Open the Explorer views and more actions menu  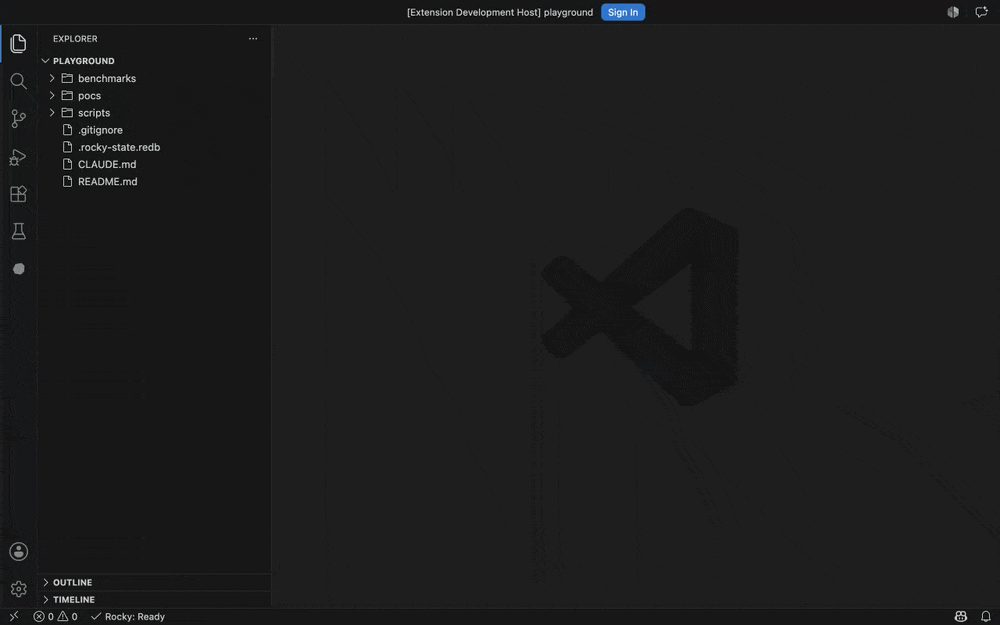[253, 38]
